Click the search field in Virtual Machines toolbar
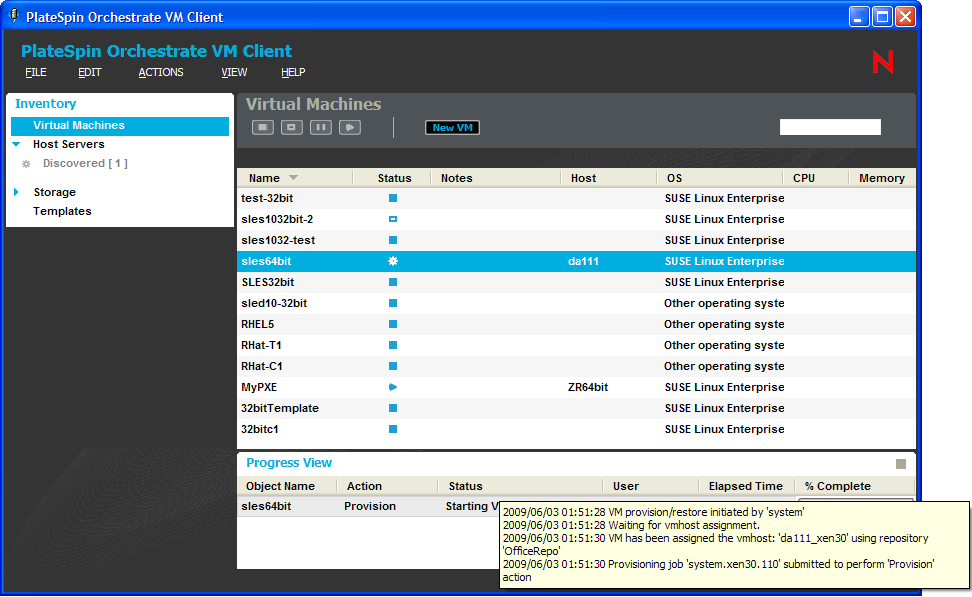The image size is (972, 597). (830, 127)
